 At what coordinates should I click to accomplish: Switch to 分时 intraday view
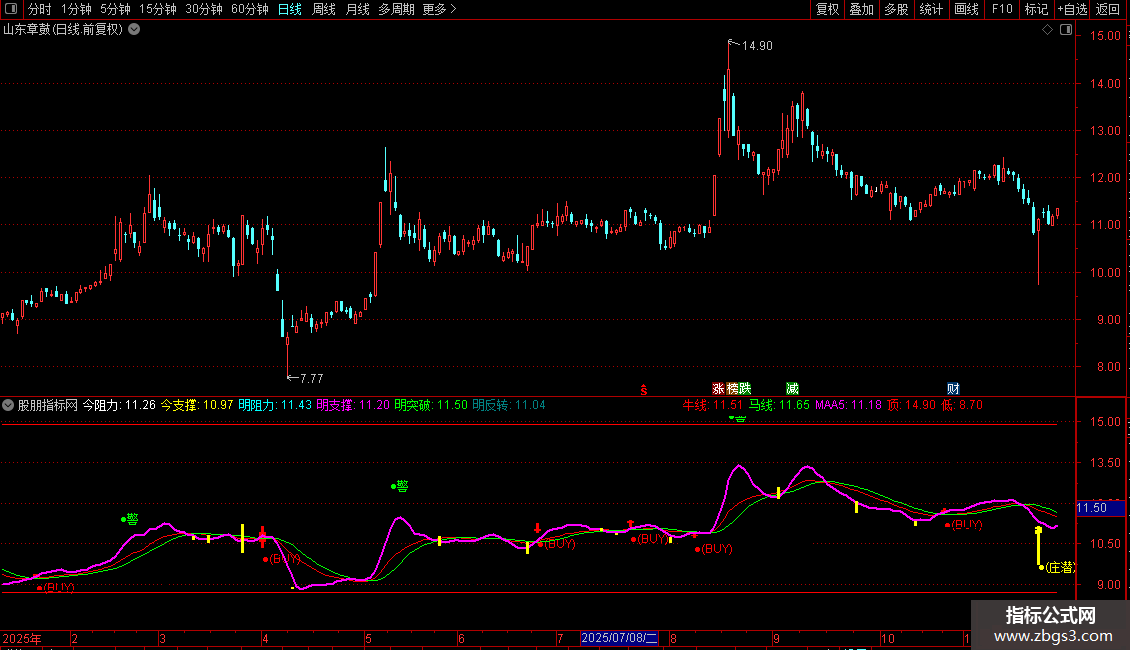(x=40, y=9)
